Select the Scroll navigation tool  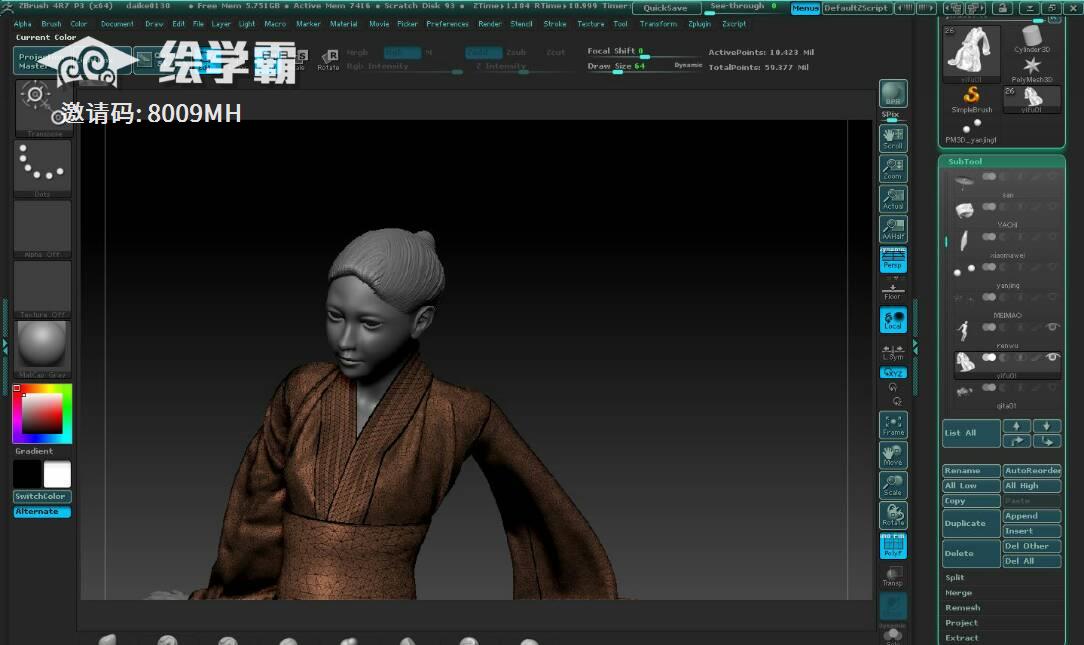pyautogui.click(x=892, y=138)
